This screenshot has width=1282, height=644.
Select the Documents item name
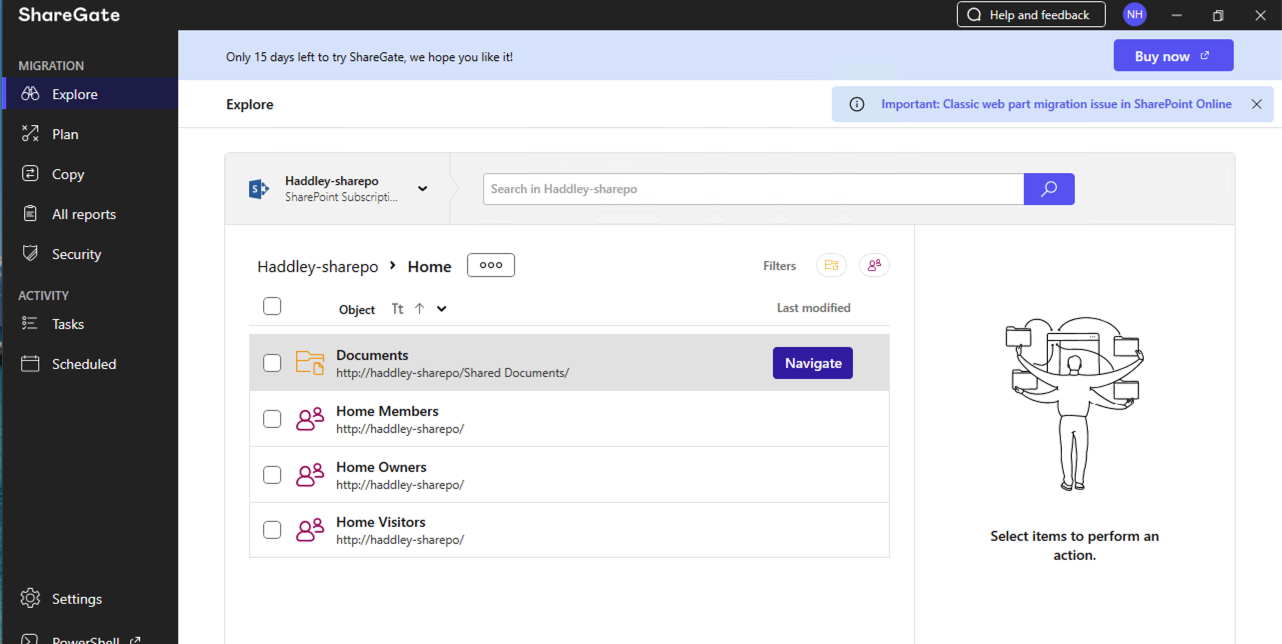pos(372,355)
